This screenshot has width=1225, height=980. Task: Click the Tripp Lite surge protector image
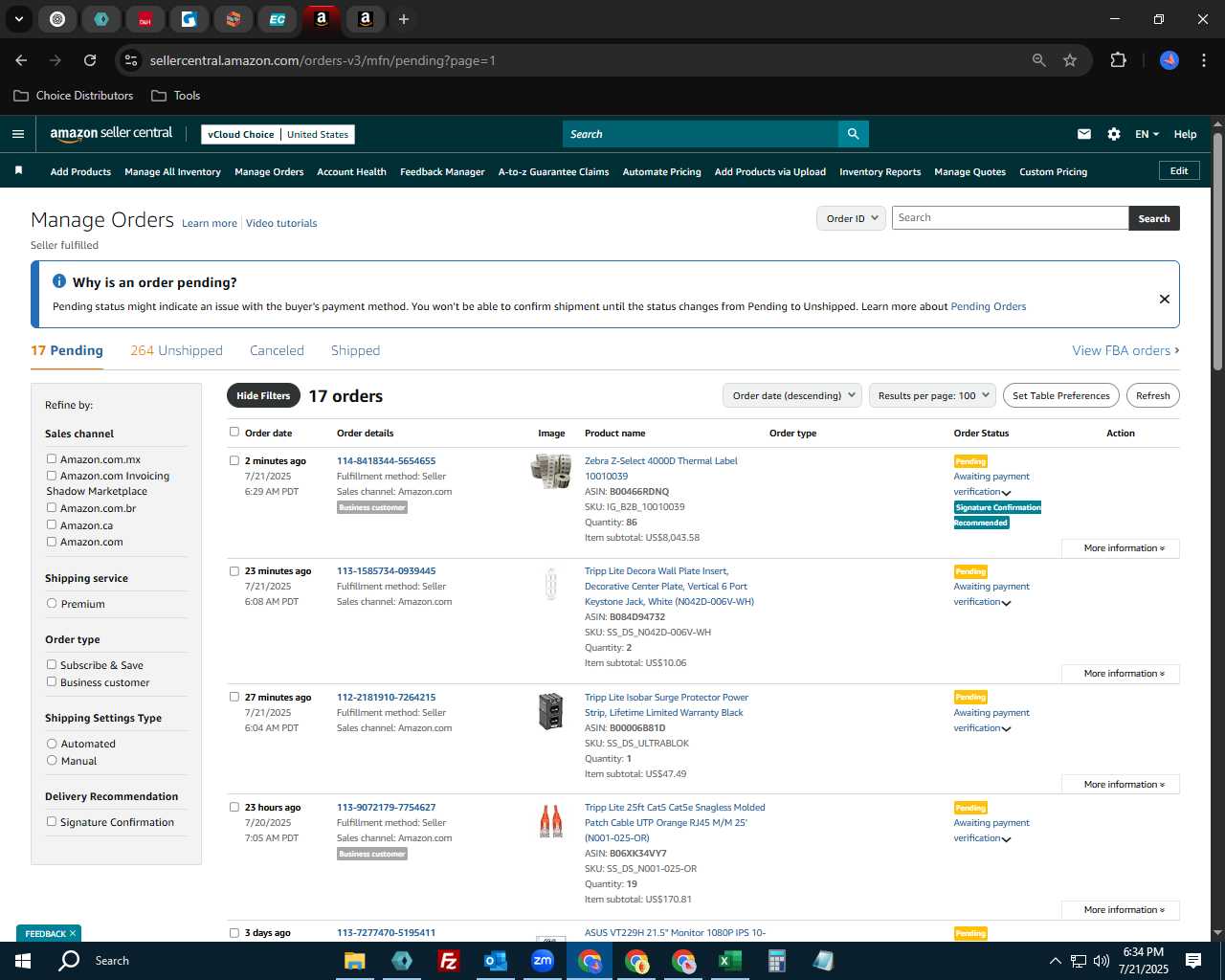click(551, 711)
